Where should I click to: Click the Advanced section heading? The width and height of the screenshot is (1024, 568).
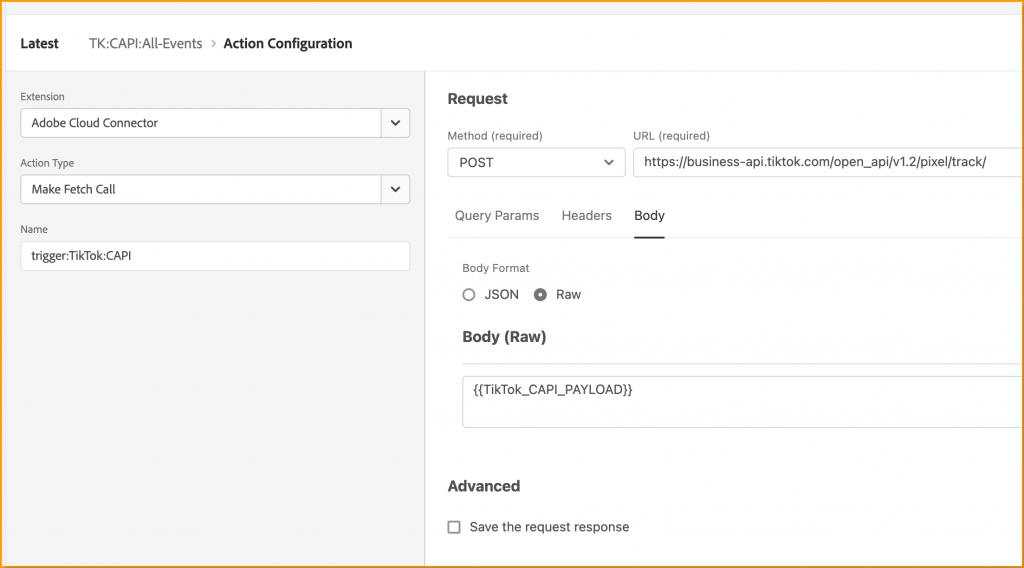(484, 486)
